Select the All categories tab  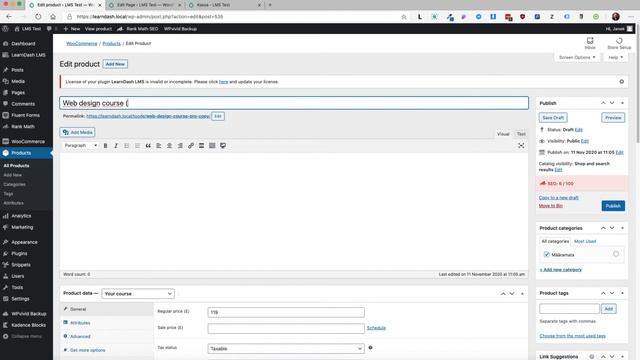pyautogui.click(x=555, y=241)
